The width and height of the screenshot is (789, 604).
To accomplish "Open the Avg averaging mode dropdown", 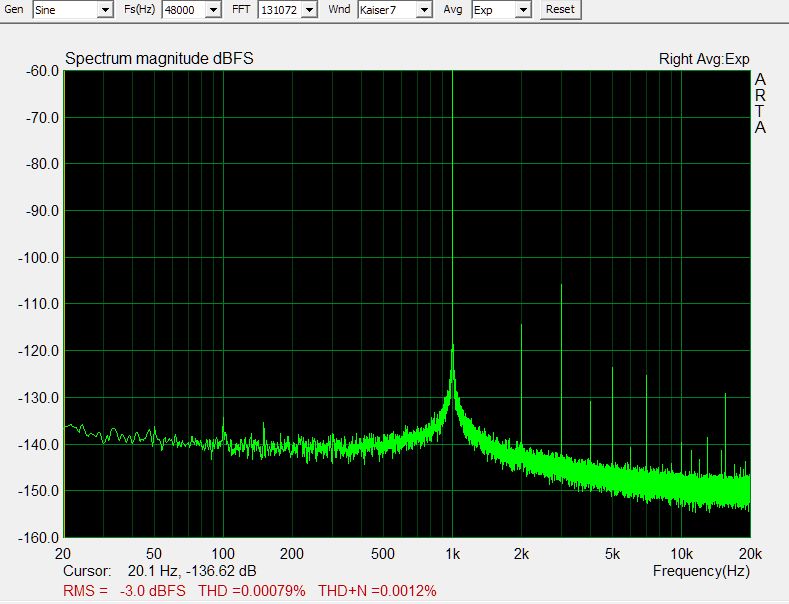I will point(524,10).
